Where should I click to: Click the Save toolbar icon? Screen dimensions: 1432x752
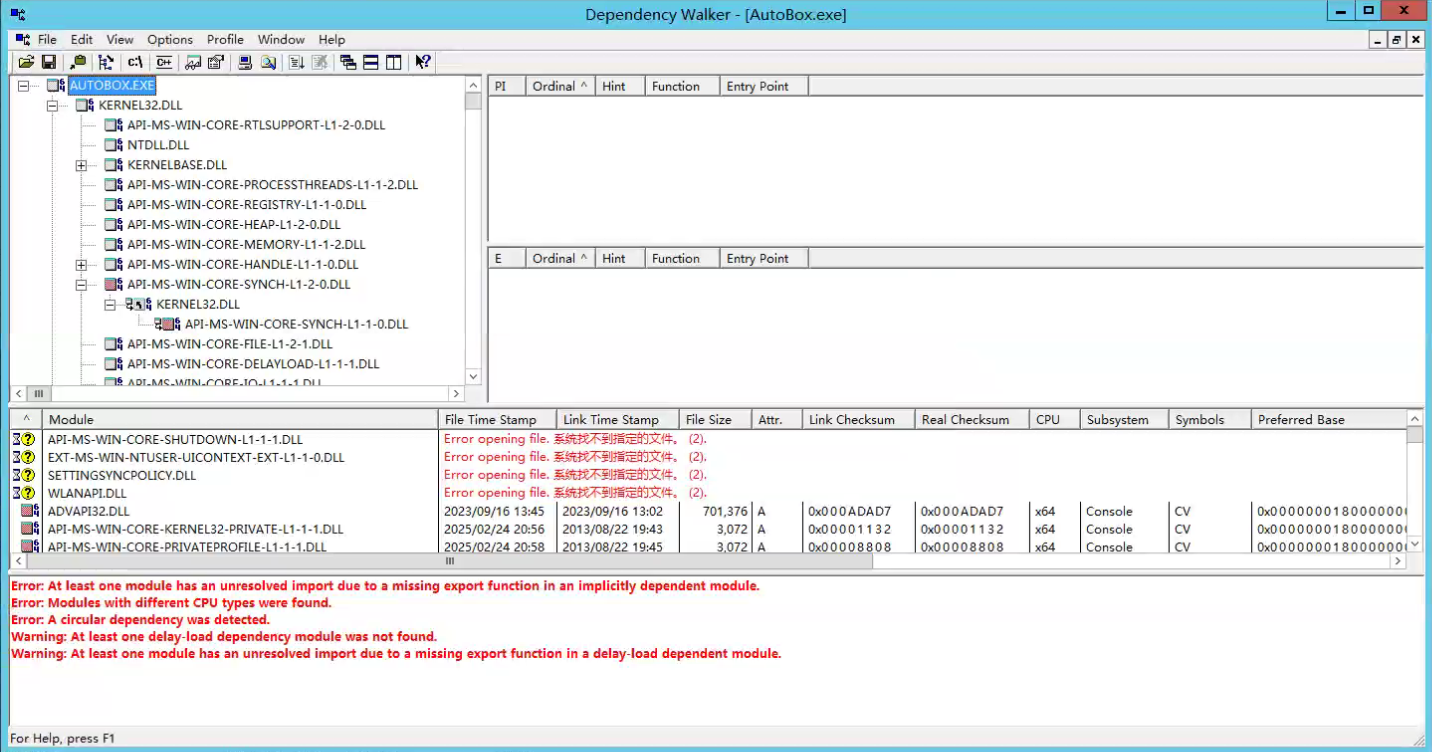click(48, 62)
